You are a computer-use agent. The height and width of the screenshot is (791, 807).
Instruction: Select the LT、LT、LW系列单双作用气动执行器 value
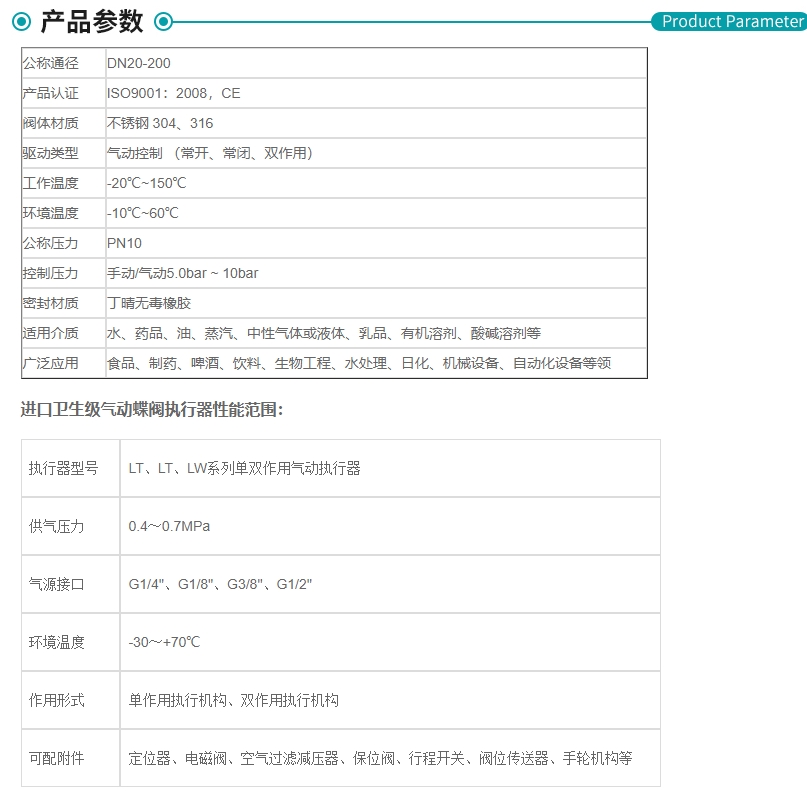pyautogui.click(x=244, y=468)
